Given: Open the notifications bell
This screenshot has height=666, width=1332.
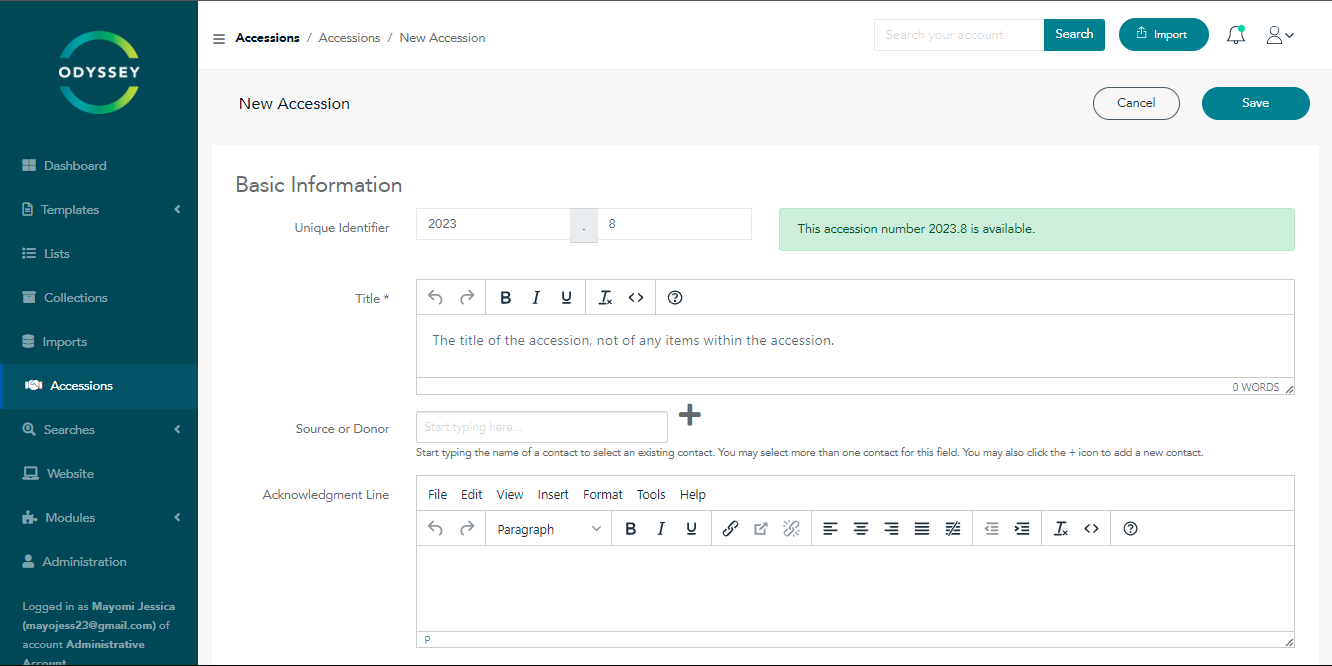Looking at the screenshot, I should 1237,35.
